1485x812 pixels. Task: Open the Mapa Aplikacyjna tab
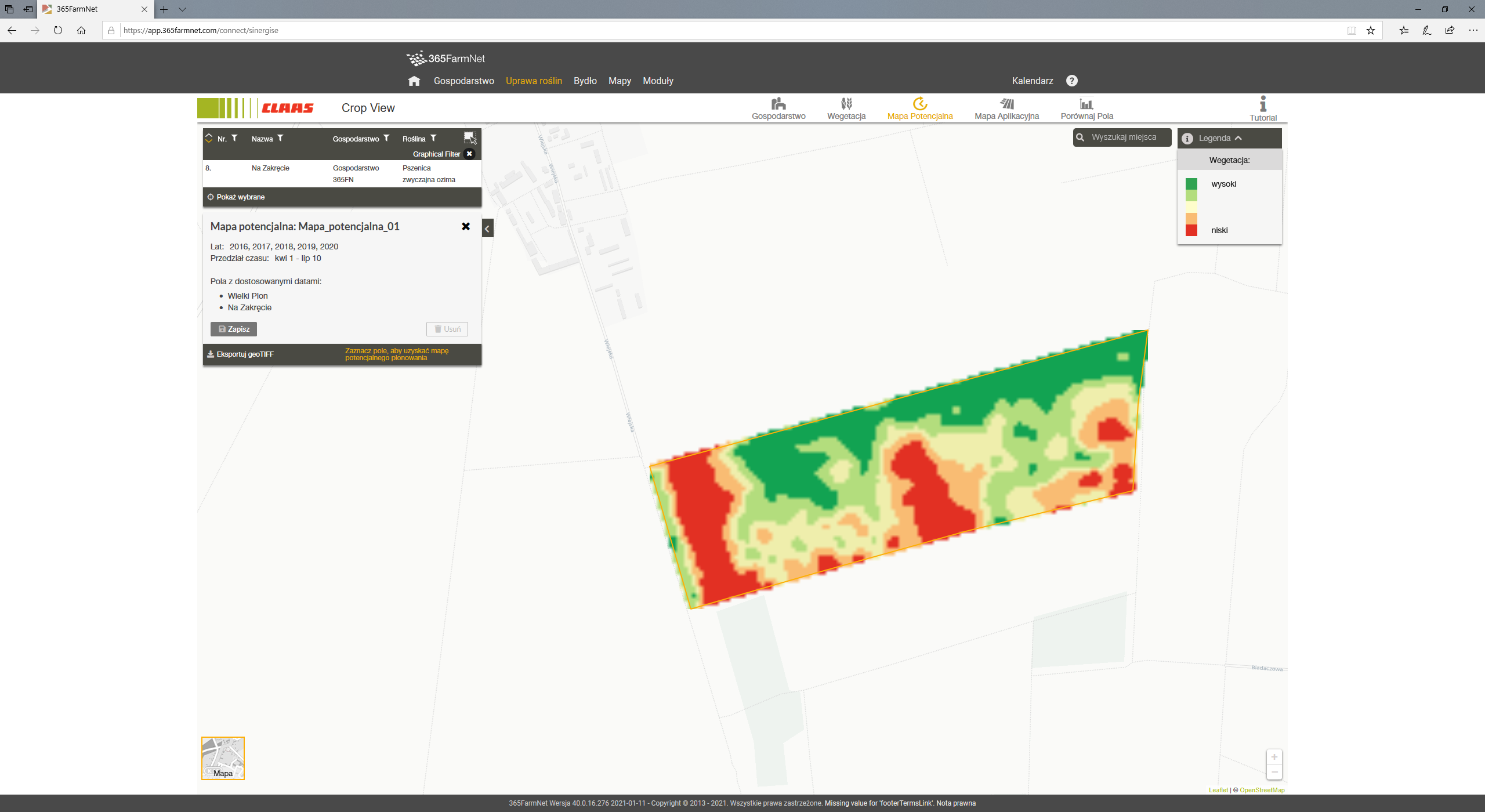point(1006,108)
